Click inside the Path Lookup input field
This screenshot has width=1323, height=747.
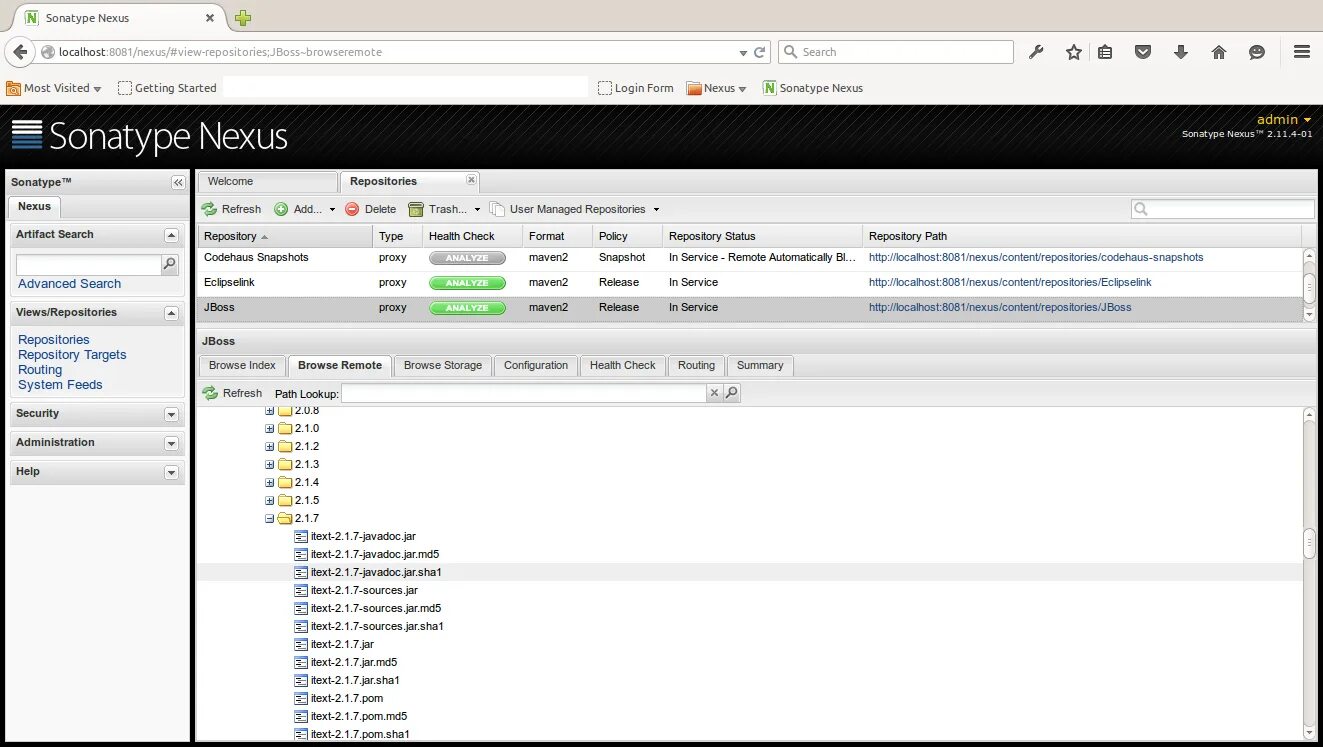tap(520, 393)
